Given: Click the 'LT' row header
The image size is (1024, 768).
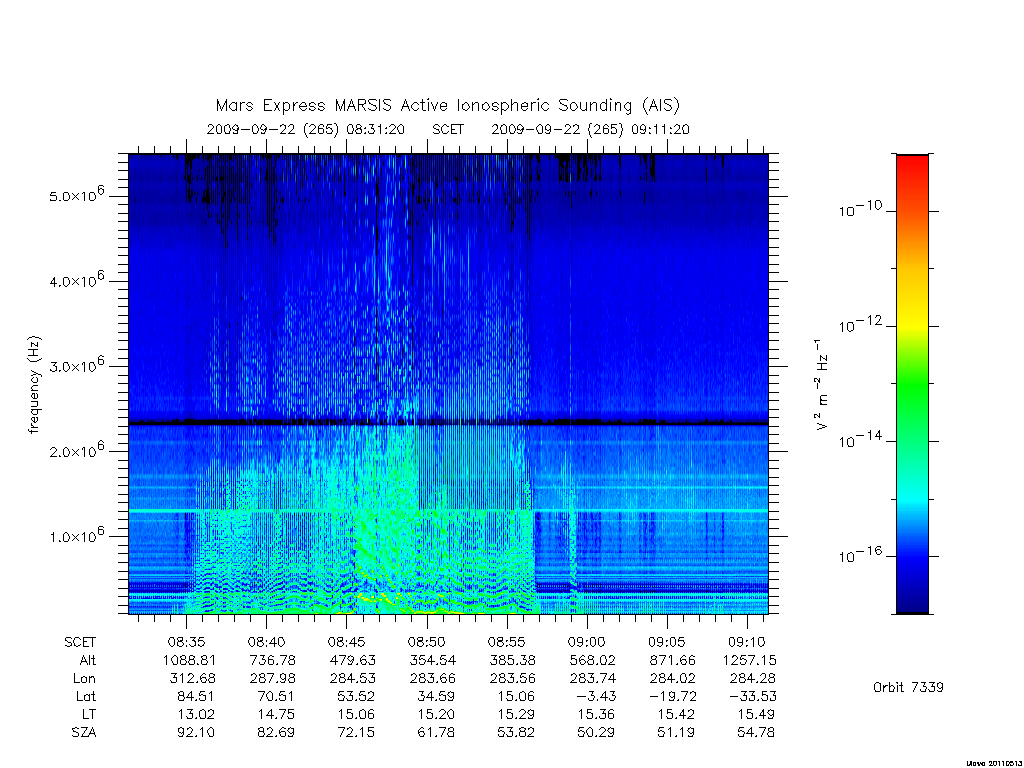Looking at the screenshot, I should [89, 714].
